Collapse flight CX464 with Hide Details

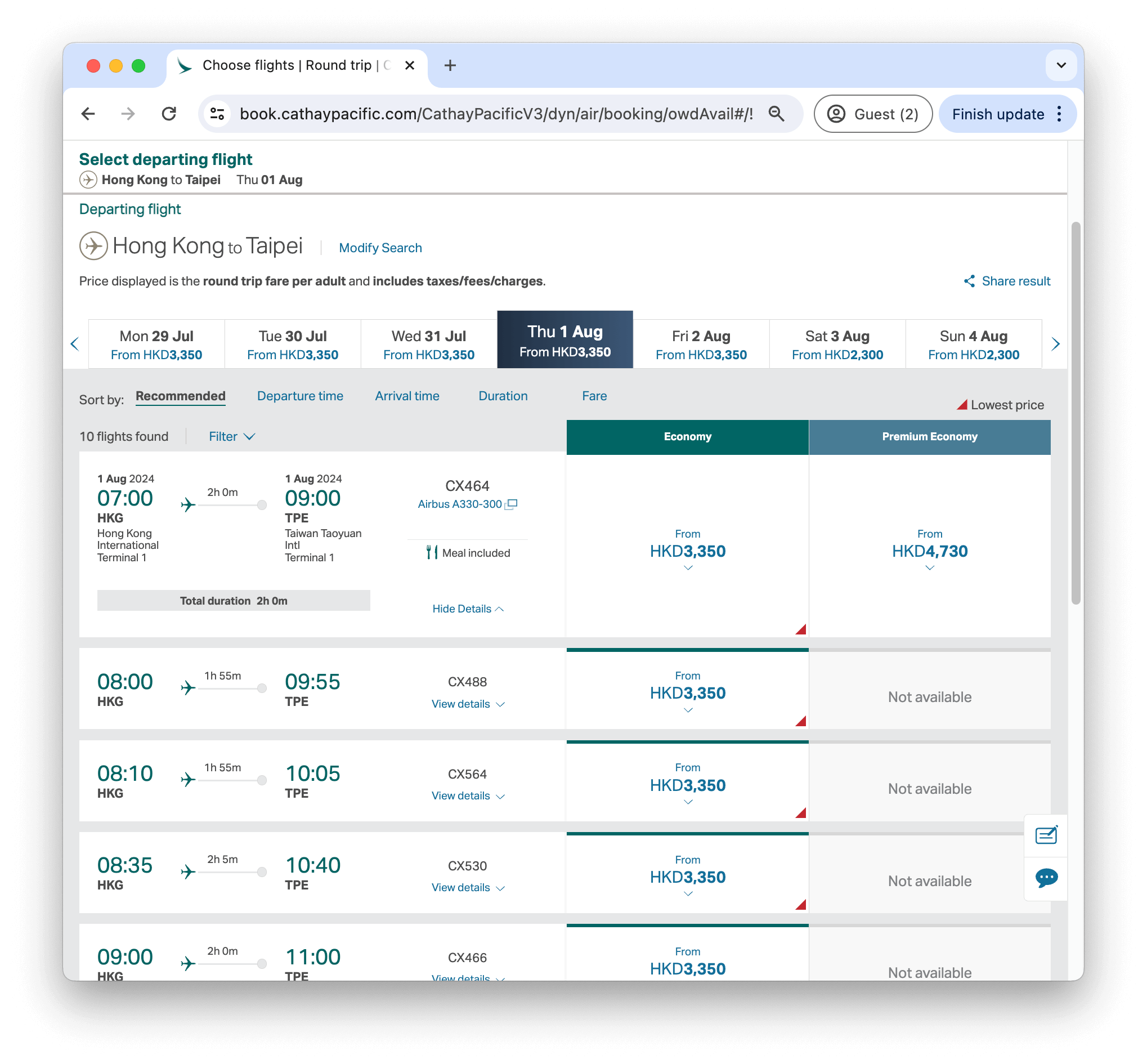[x=468, y=609]
